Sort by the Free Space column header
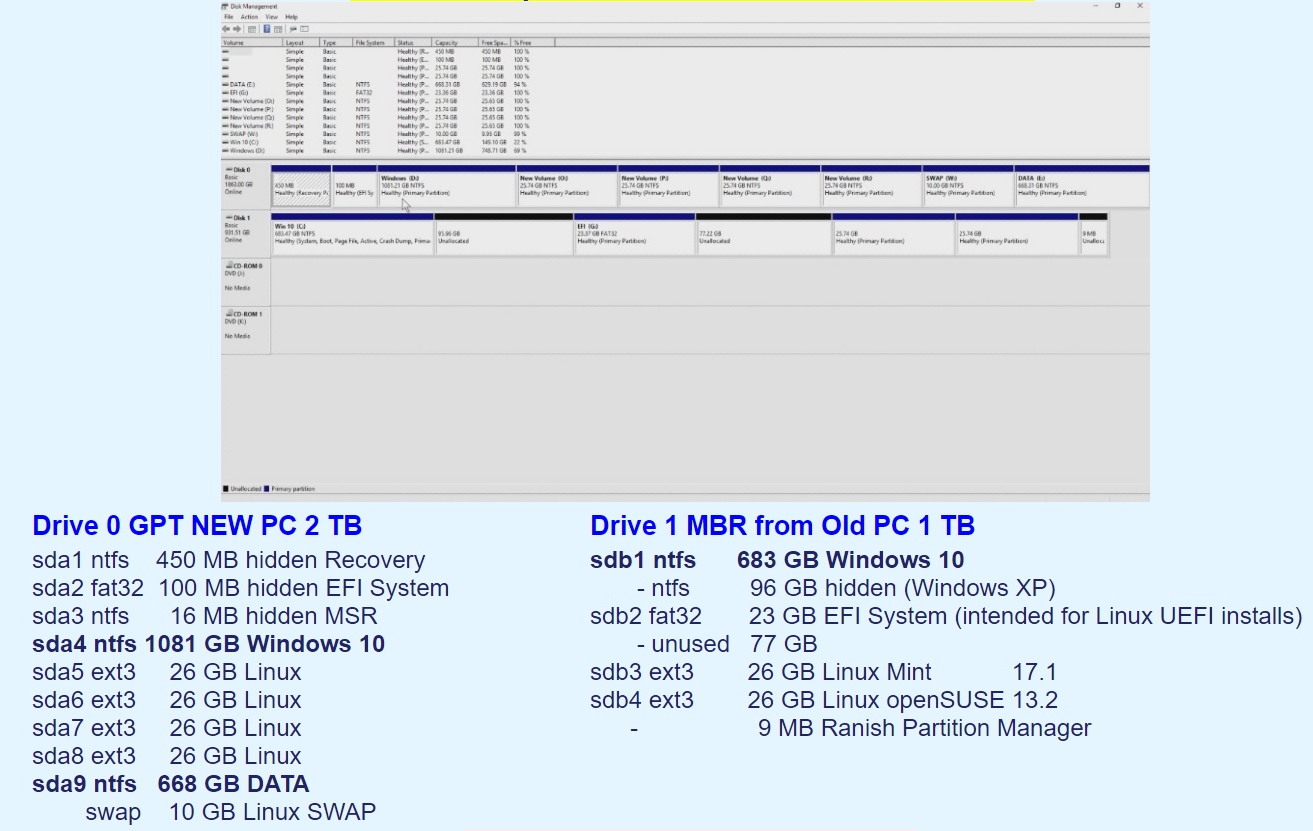The width and height of the screenshot is (1313, 831). [494, 43]
